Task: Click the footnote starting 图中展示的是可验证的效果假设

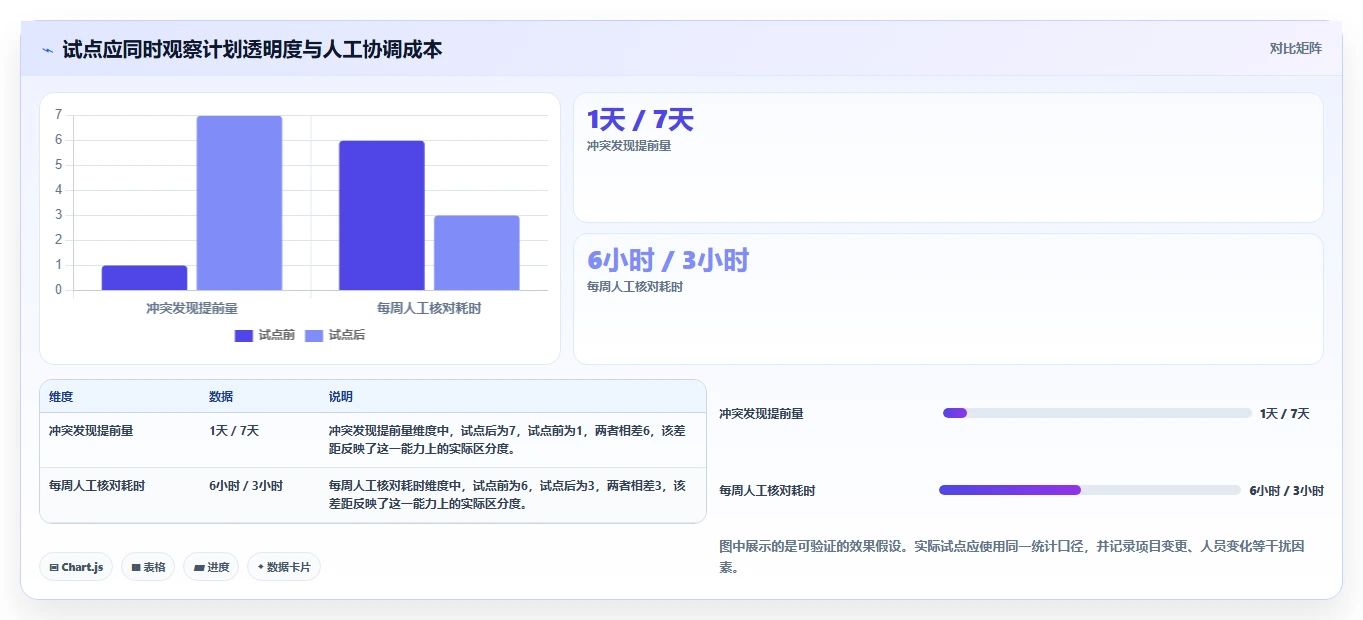Action: point(1012,556)
